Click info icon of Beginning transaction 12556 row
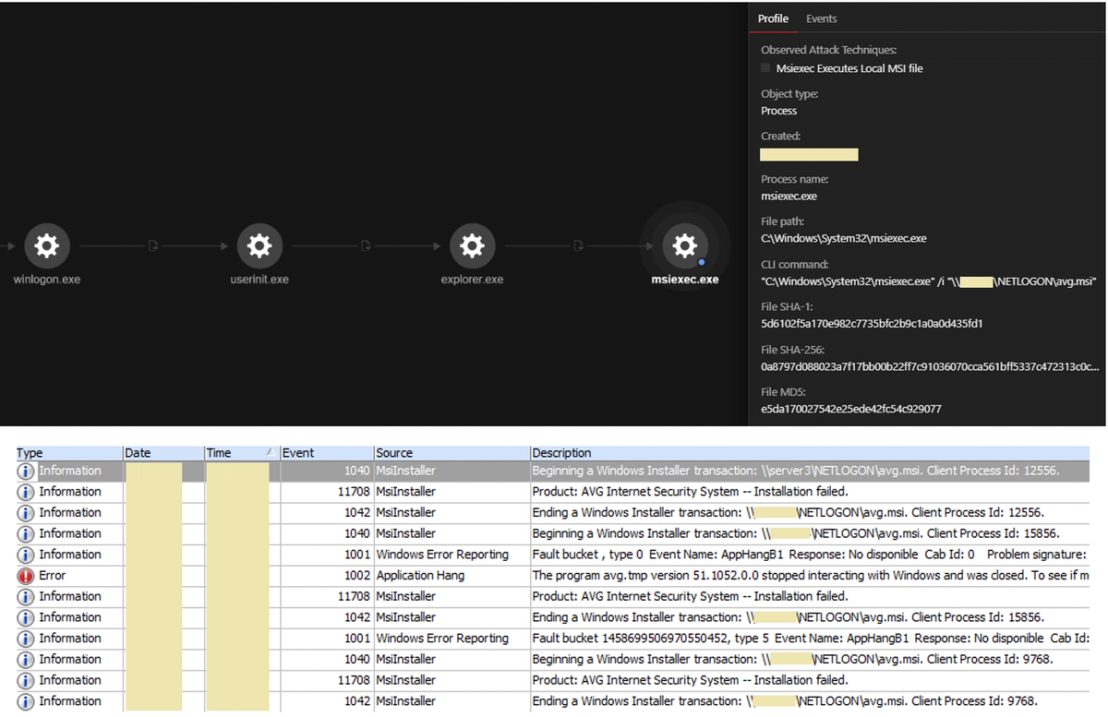The image size is (1108, 717). (x=25, y=471)
